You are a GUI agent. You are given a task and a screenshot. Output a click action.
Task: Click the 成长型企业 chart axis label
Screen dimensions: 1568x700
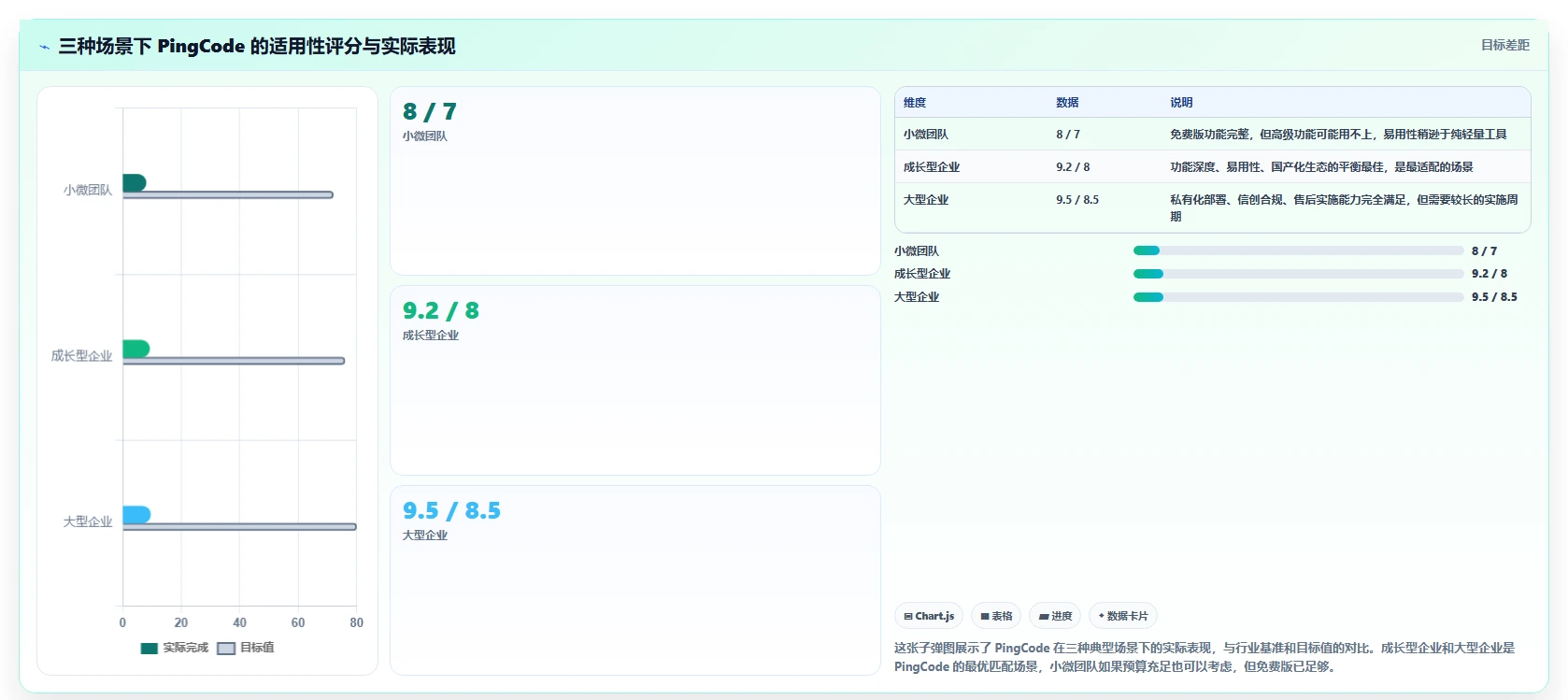[x=81, y=356]
